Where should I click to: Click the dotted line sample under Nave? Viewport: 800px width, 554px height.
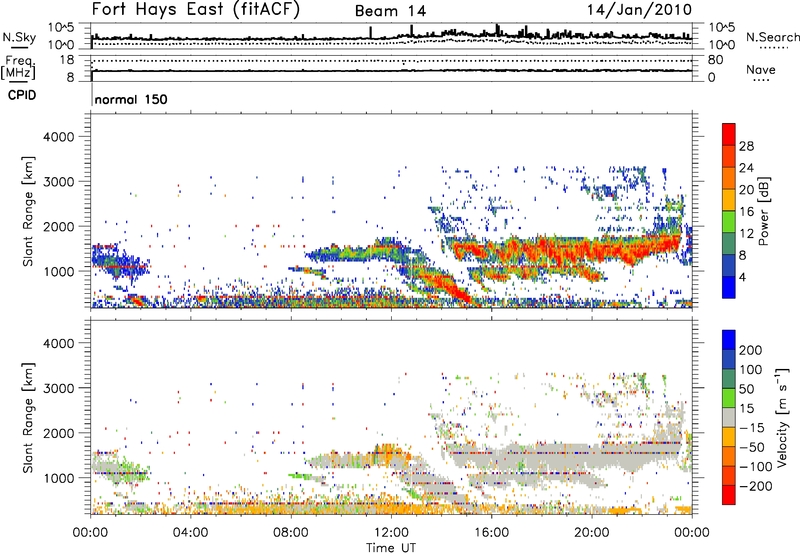tap(761, 80)
